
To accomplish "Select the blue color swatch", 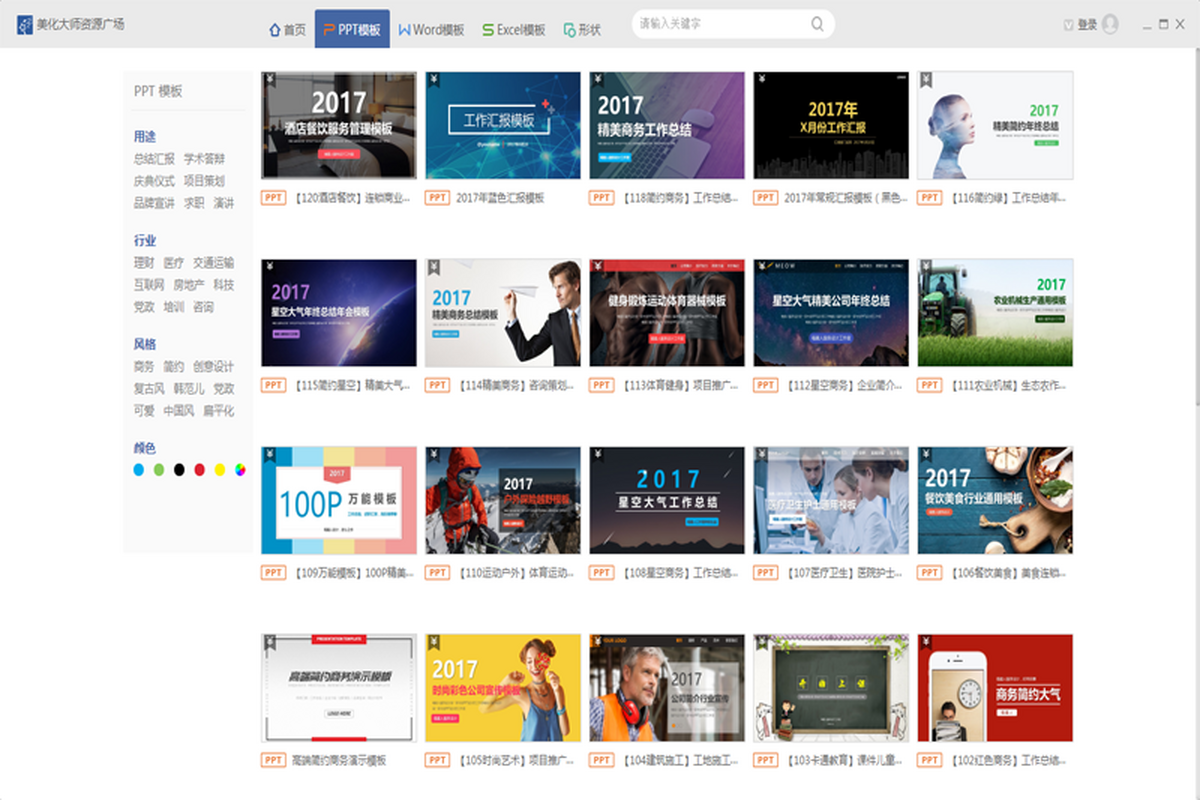I will (139, 469).
